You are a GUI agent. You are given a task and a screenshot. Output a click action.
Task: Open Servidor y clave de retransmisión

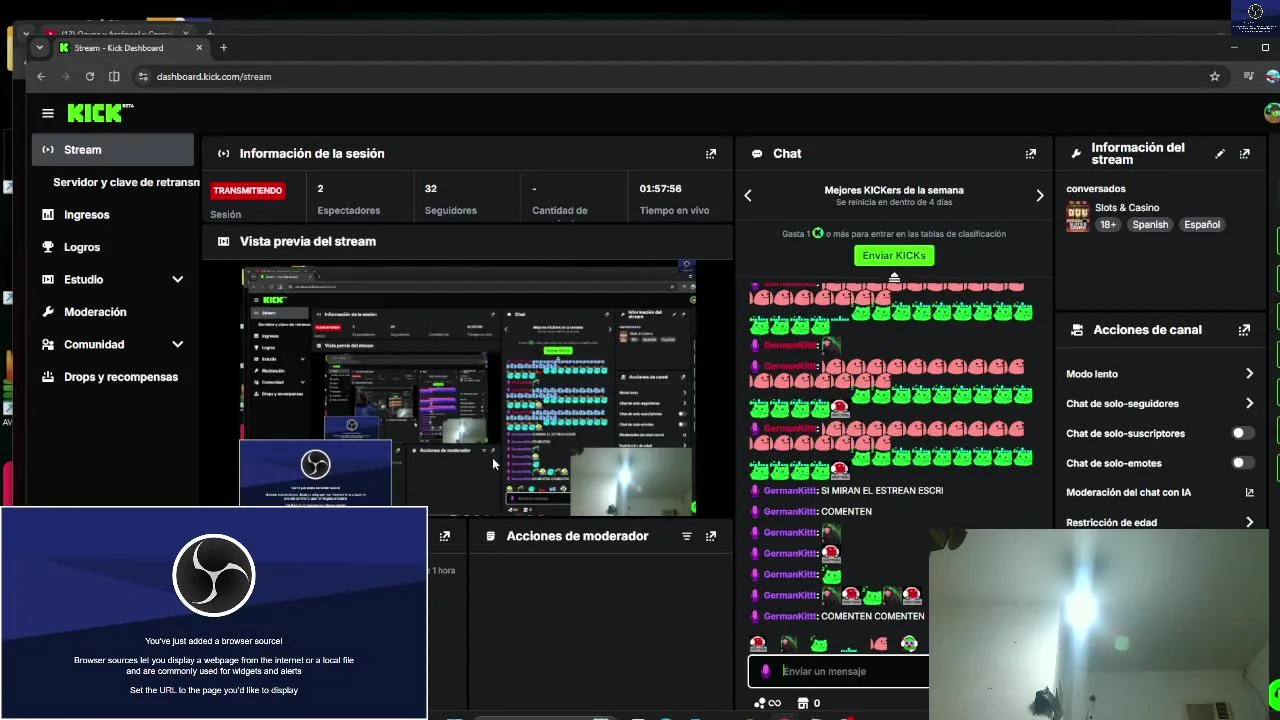[126, 183]
